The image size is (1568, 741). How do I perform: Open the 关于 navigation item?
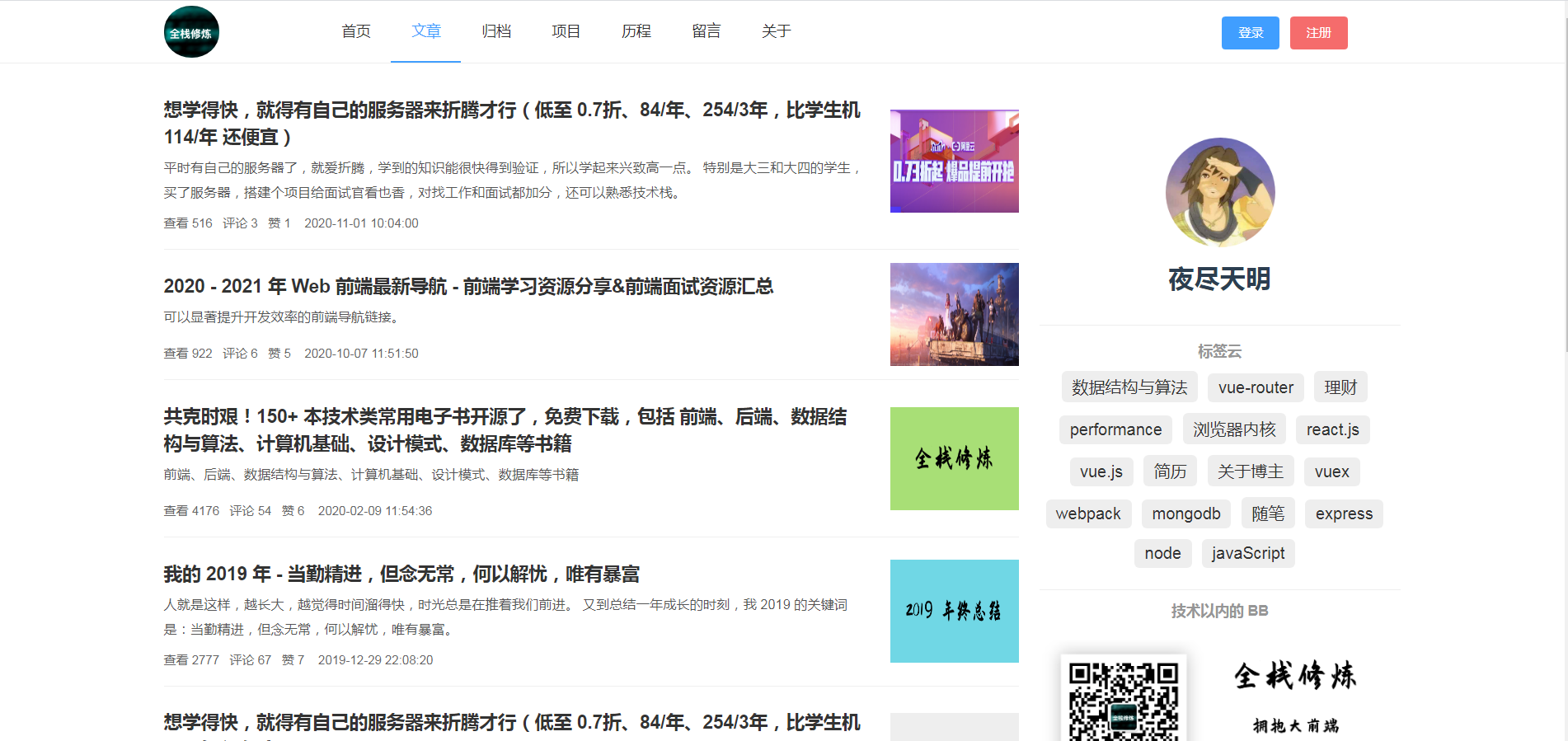(x=777, y=31)
